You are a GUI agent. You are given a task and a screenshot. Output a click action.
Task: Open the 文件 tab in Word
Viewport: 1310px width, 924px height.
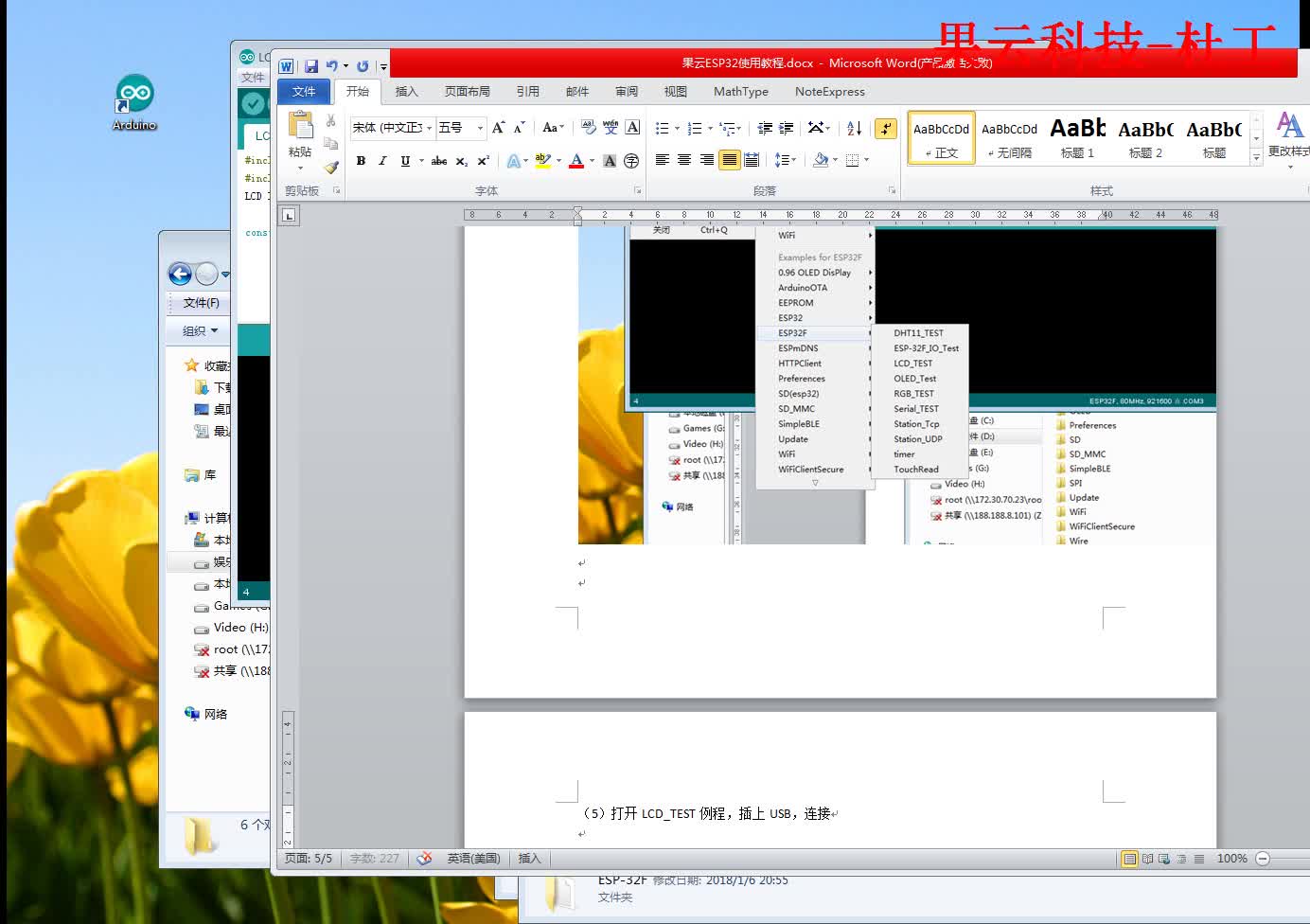pos(304,91)
